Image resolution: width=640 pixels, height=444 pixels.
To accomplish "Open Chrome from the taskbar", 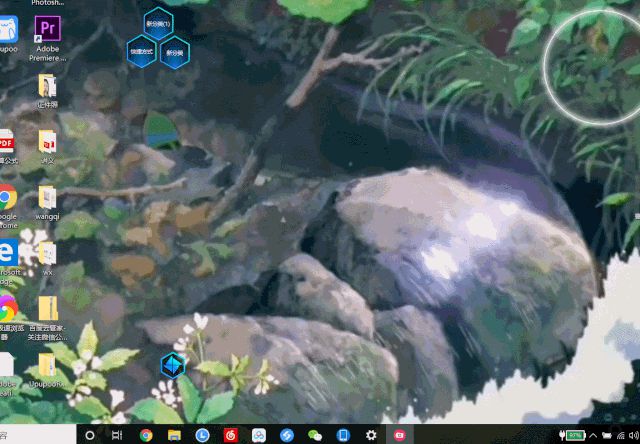I will (x=146, y=435).
